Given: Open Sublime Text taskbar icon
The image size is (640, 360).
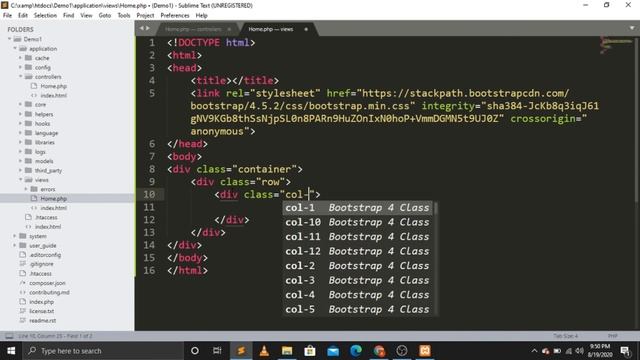Looking at the screenshot, I should pos(241,351).
